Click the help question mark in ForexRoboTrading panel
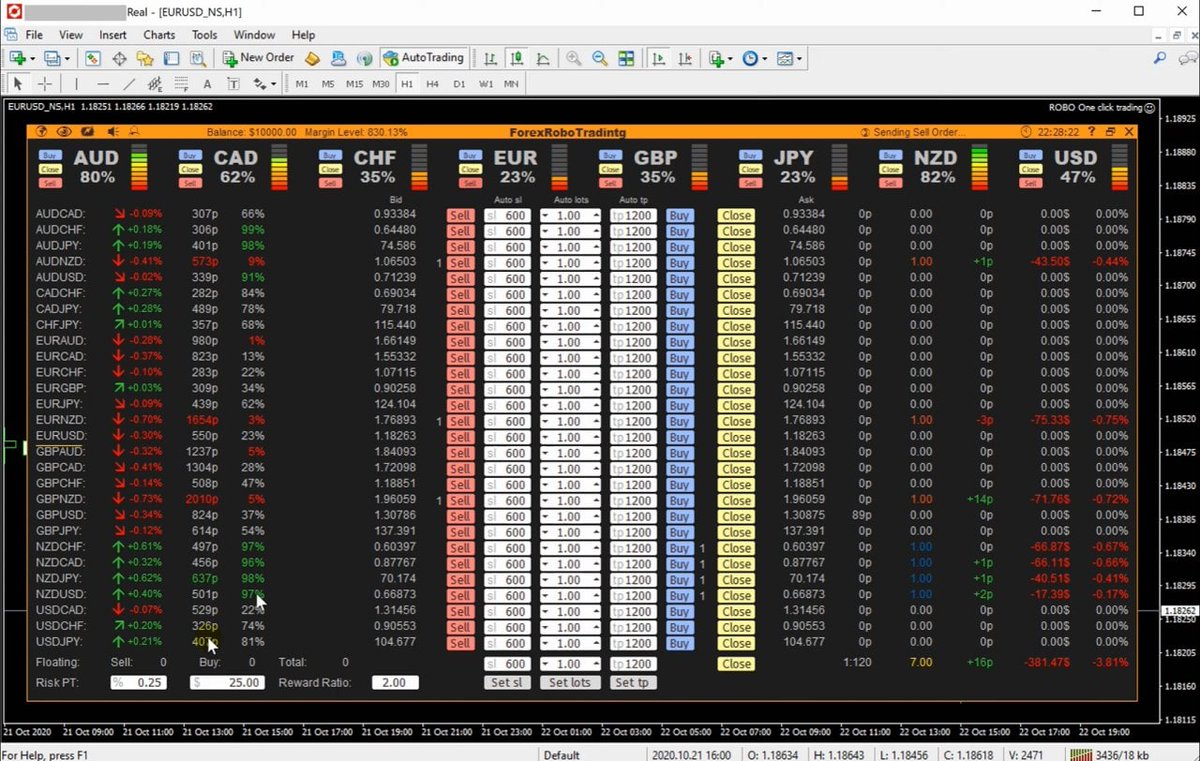 pyautogui.click(x=1091, y=132)
